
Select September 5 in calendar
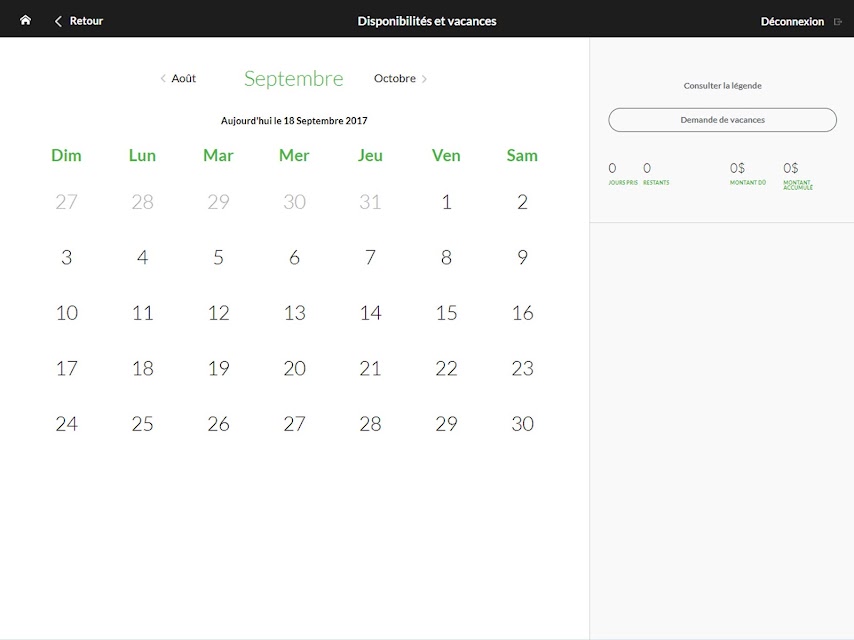pos(218,257)
